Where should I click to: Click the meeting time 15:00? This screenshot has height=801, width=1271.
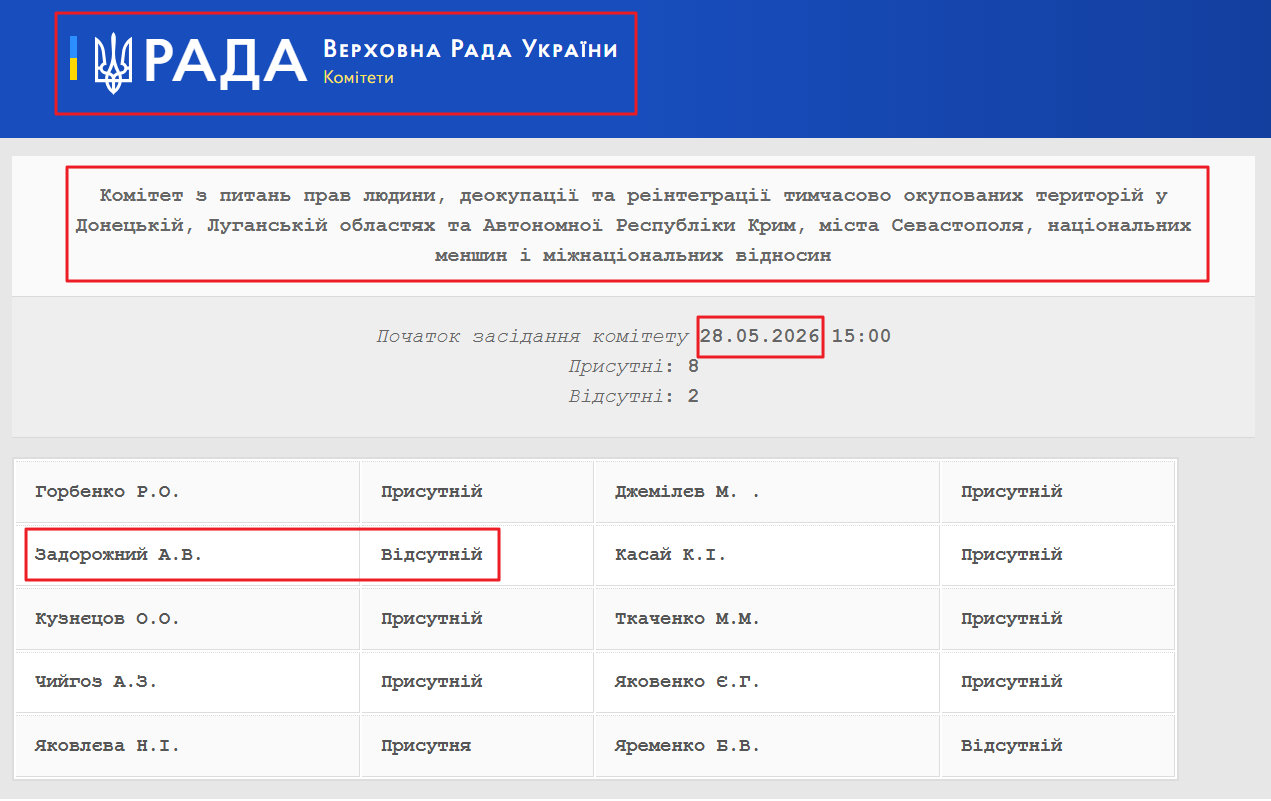861,336
